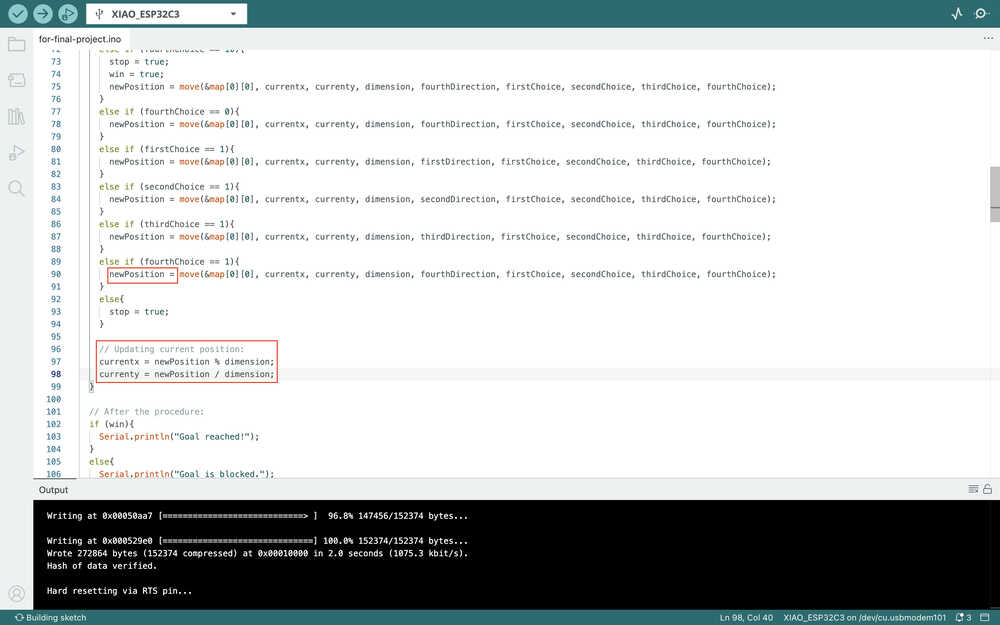Place cursor on 'stop = true;' at line 73
Viewport: 1000px width, 625px height.
(138, 62)
